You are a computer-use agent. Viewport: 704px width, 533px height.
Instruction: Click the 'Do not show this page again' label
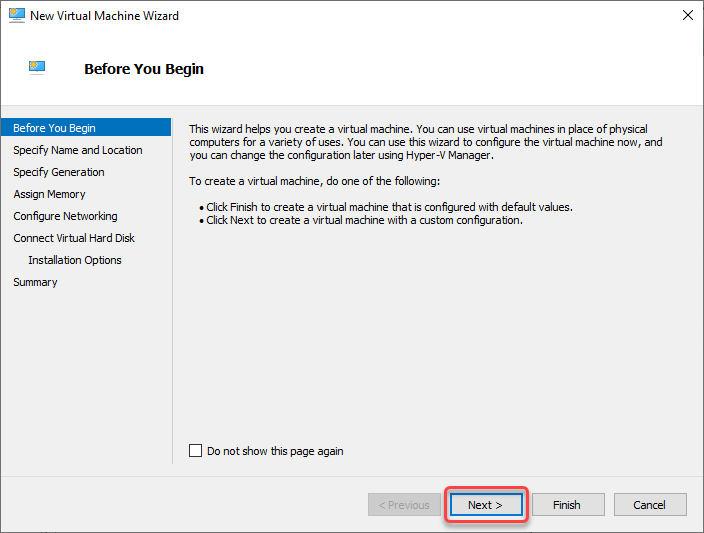[275, 451]
